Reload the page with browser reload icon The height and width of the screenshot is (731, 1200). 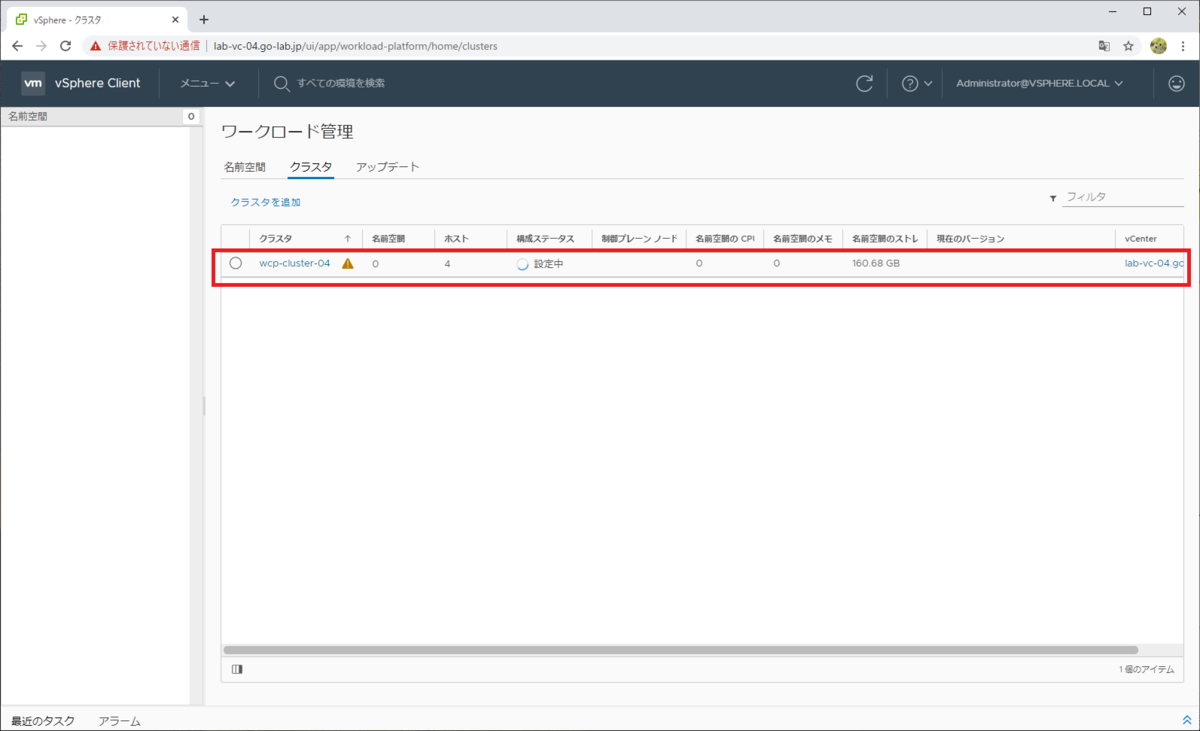pos(66,46)
